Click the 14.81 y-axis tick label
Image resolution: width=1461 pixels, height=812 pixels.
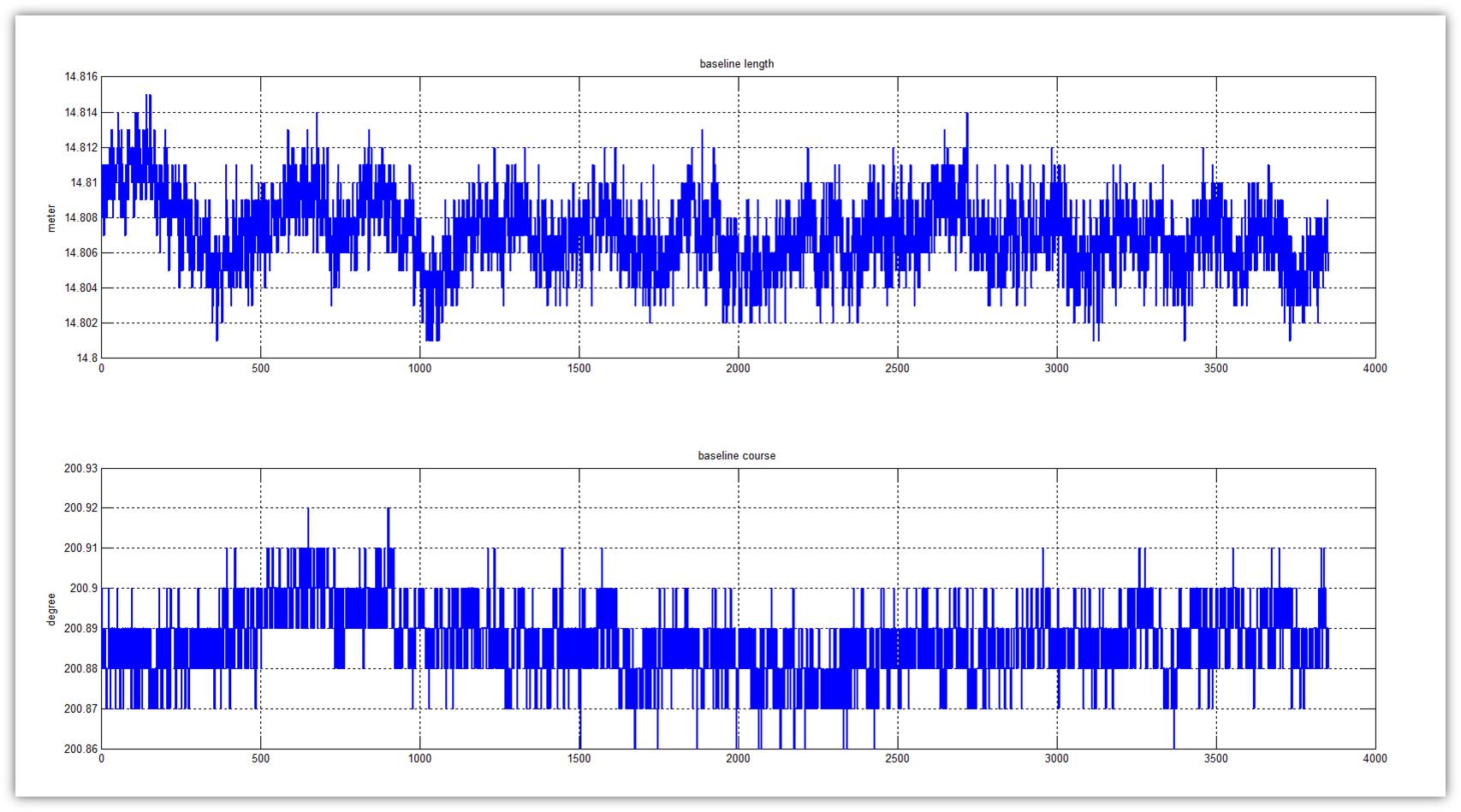(85, 182)
